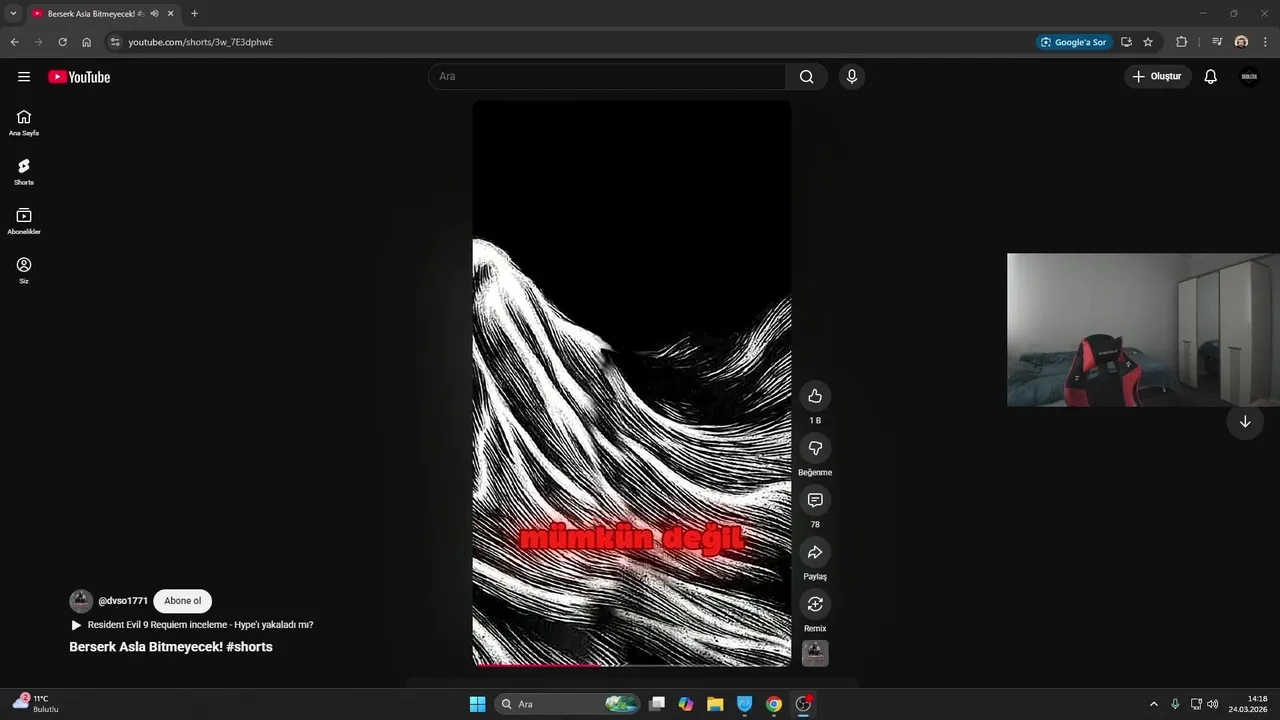Bookmark this page with the star icon
This screenshot has width=1280, height=720.
(x=1148, y=42)
